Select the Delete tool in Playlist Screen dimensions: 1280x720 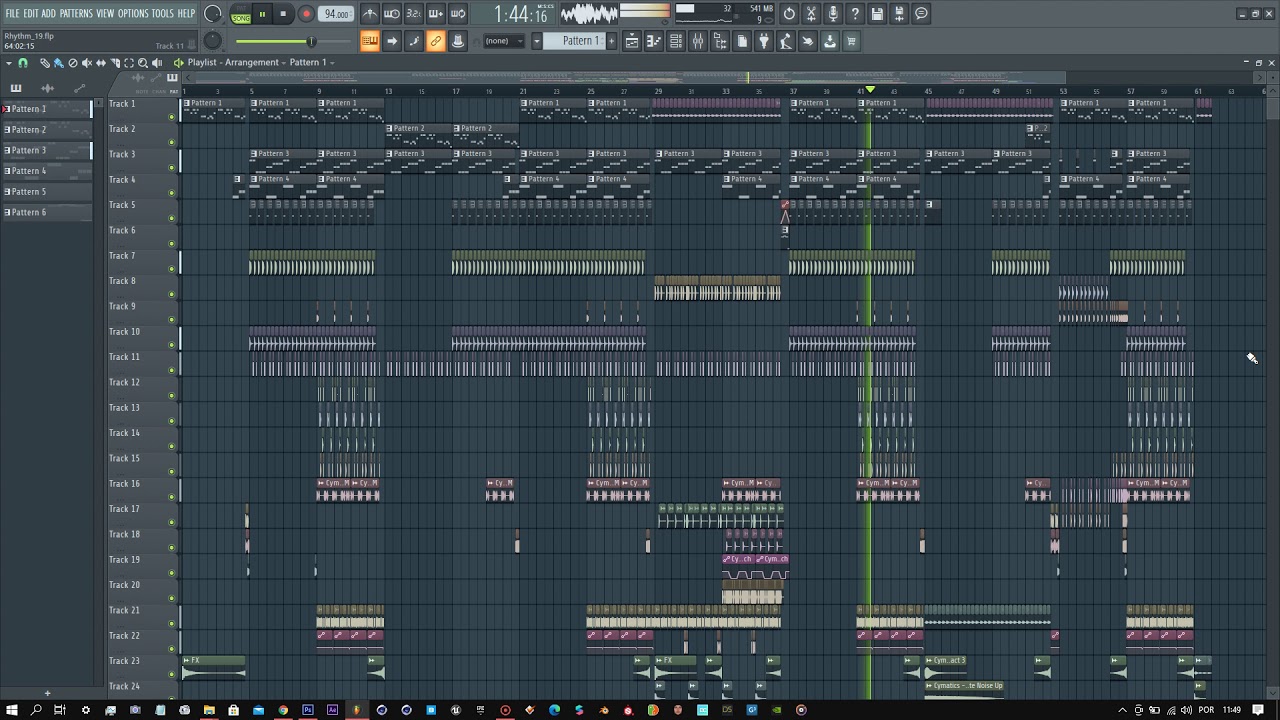(73, 63)
